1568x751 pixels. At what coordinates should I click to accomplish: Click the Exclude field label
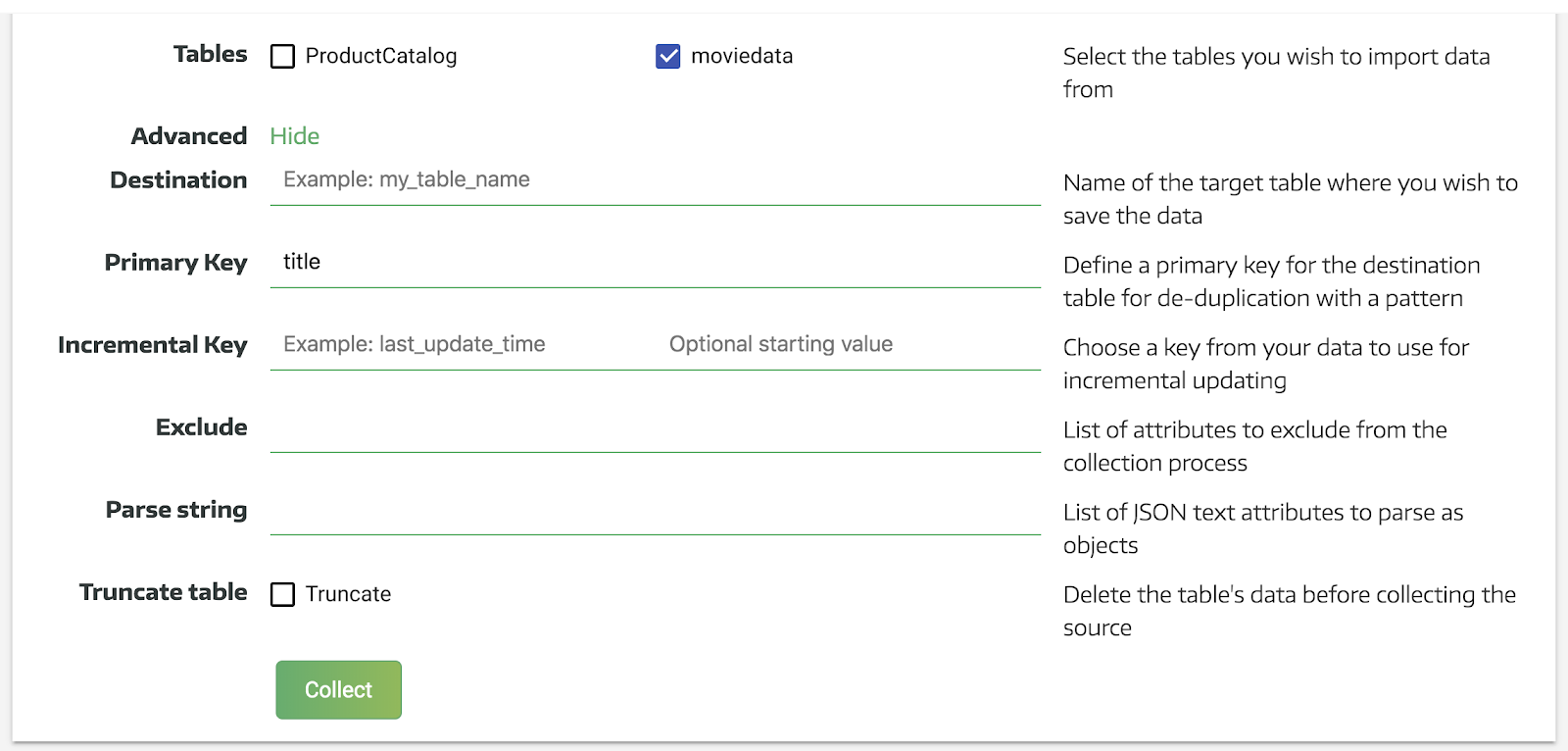pyautogui.click(x=202, y=427)
